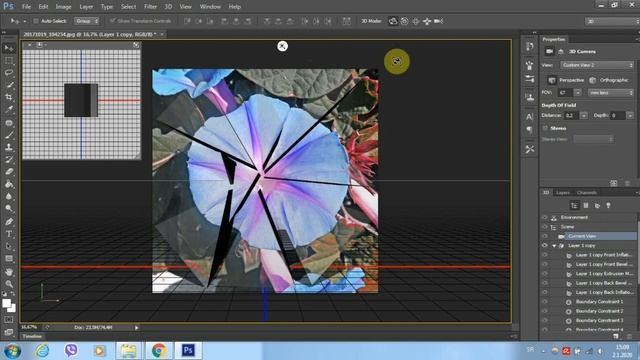Select the Zoom tool in the toolbox
640x360 pixels.
[x=9, y=284]
